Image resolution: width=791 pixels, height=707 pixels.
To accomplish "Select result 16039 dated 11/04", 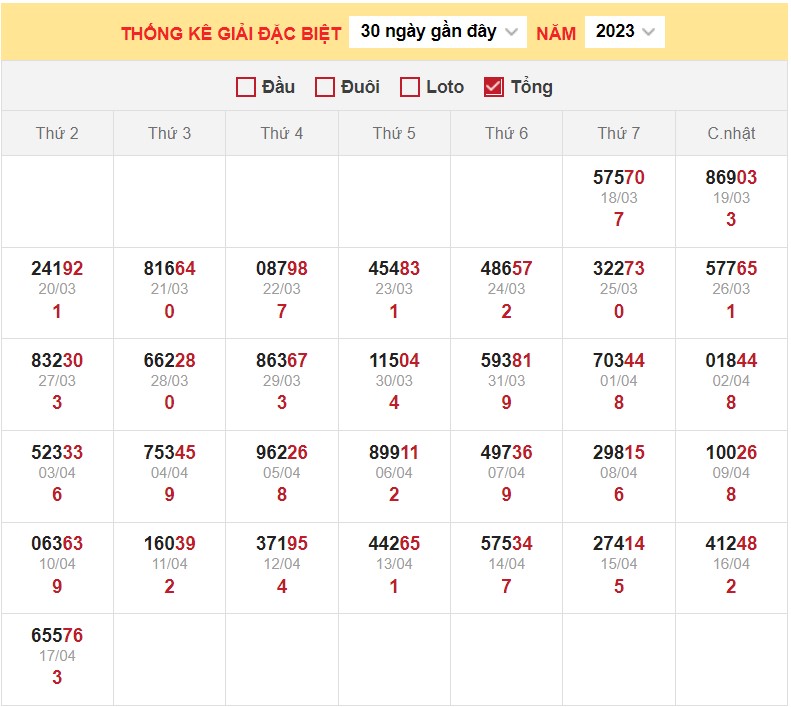I will tap(169, 545).
